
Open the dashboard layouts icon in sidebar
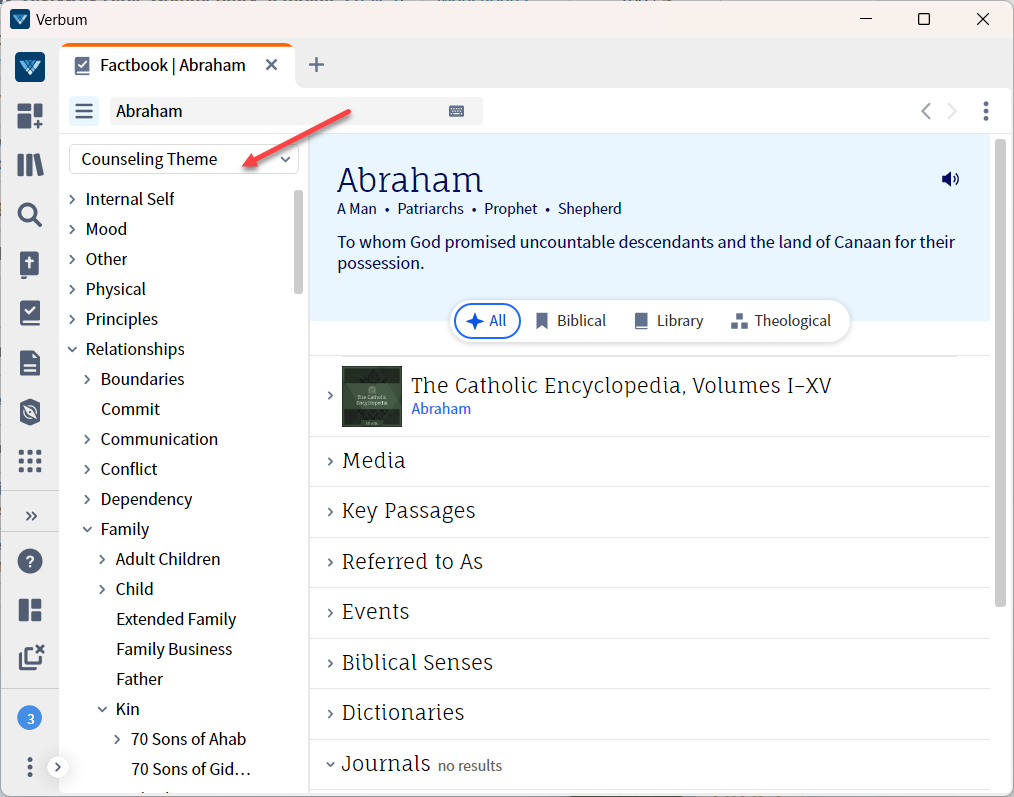[30, 116]
